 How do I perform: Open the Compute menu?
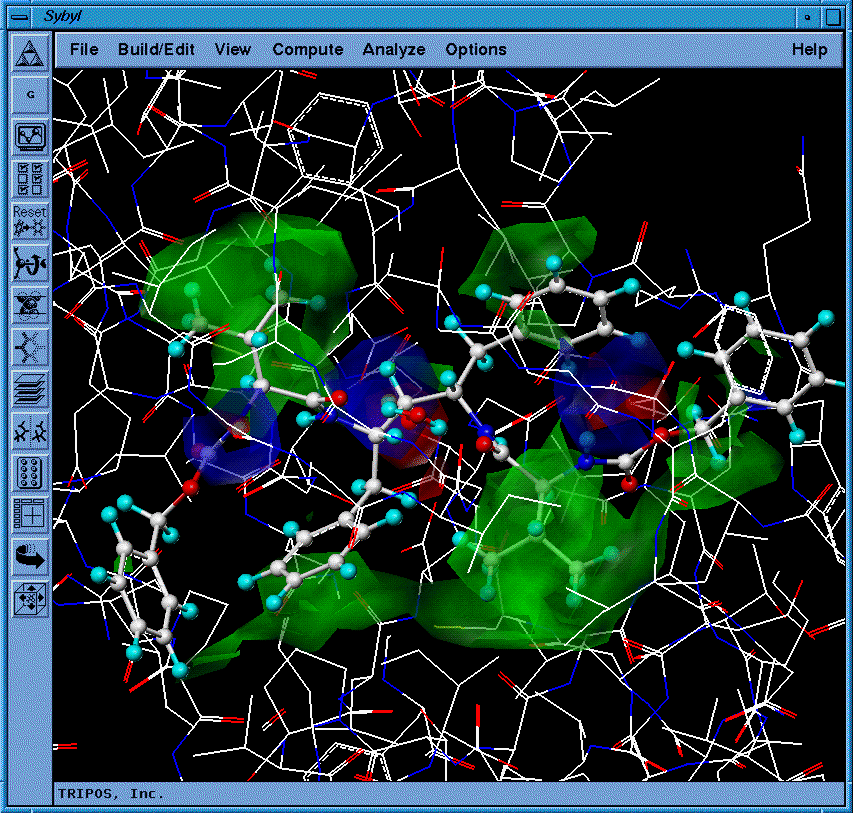tap(308, 50)
